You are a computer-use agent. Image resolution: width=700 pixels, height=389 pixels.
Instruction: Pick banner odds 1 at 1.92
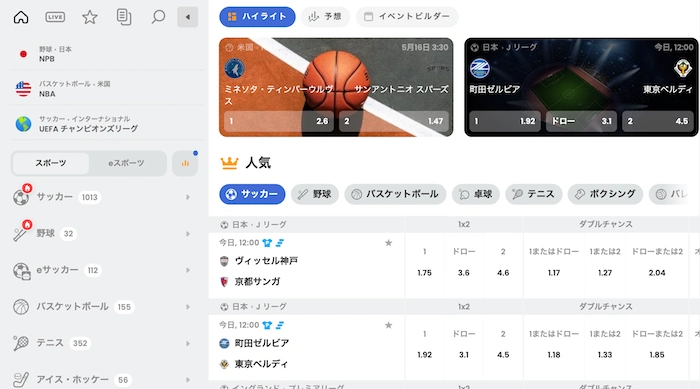(505, 121)
